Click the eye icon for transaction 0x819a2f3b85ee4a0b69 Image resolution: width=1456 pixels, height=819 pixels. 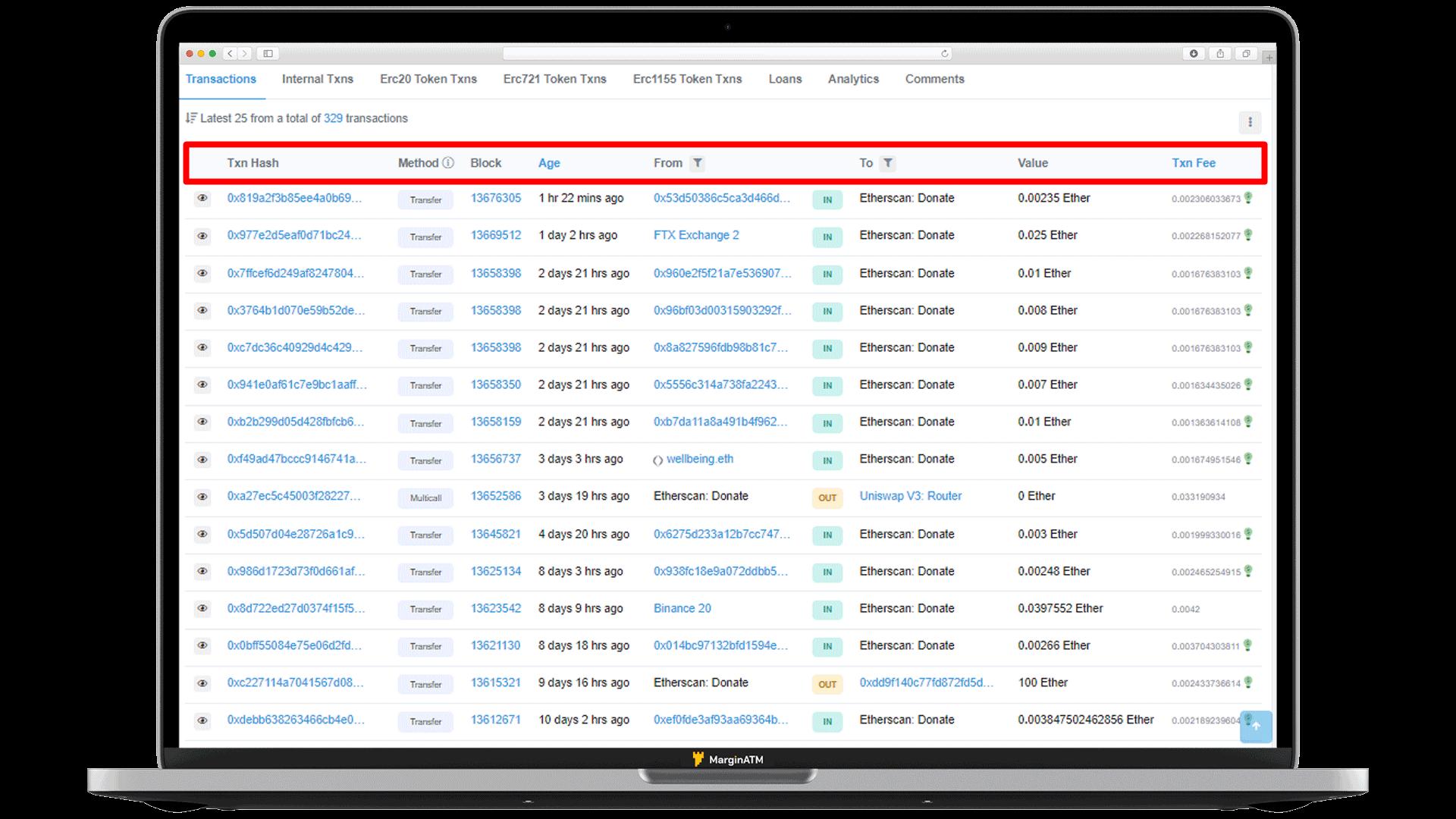point(202,199)
